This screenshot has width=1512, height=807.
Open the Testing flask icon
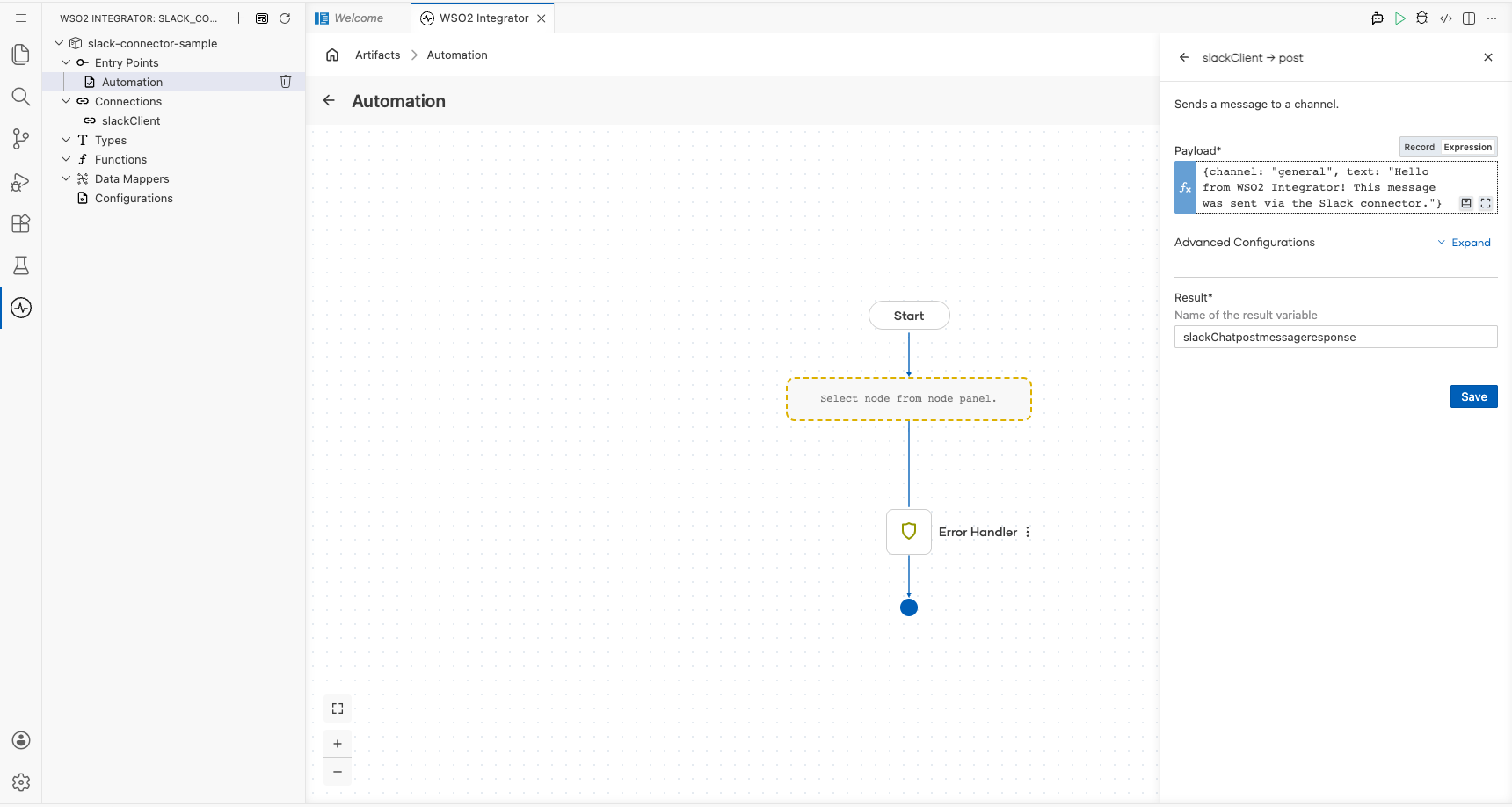21,265
